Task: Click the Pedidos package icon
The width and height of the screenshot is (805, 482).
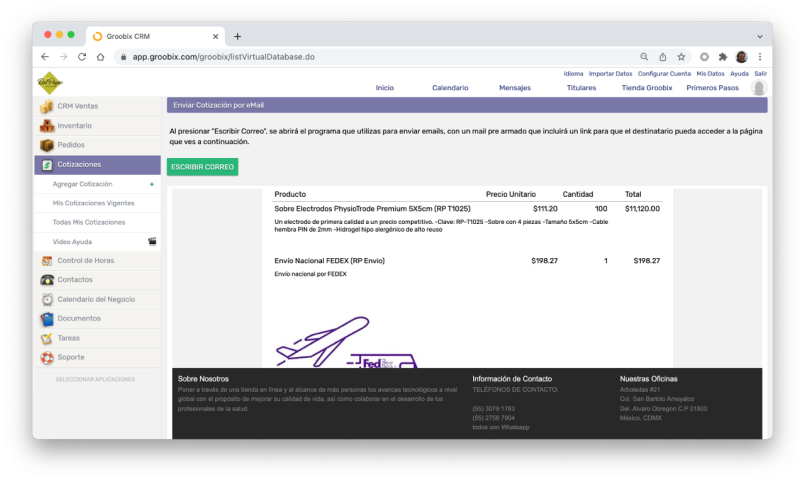Action: [47, 145]
